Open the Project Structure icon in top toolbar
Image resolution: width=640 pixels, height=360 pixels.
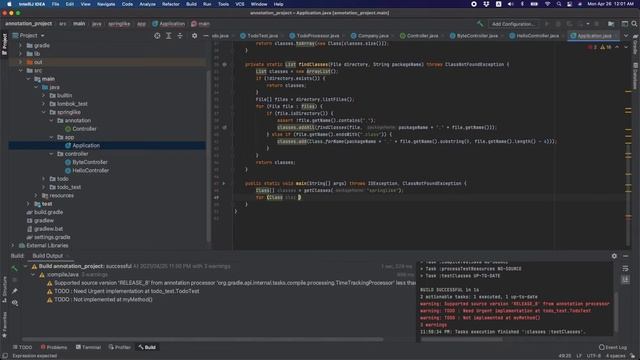[x=611, y=24]
